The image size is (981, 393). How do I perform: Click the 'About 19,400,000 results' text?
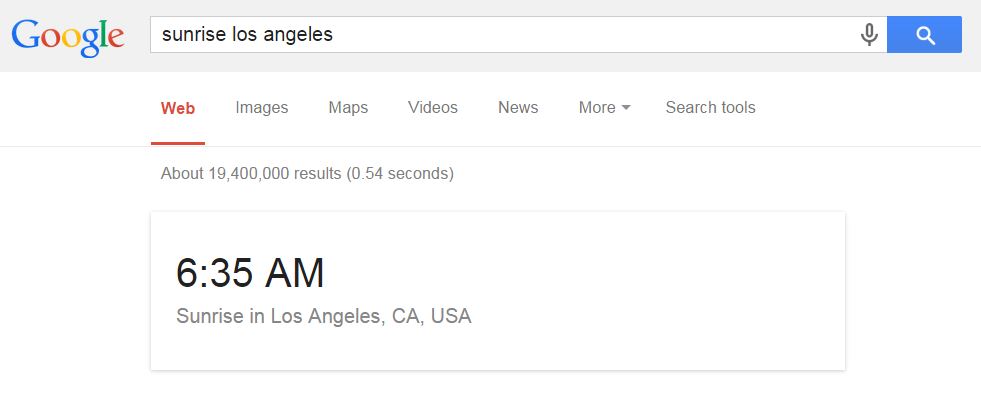[x=252, y=173]
